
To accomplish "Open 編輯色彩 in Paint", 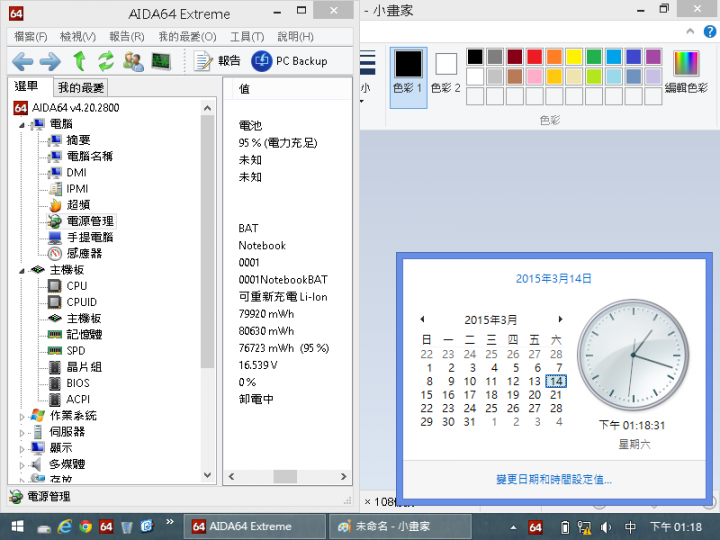I will click(x=686, y=73).
